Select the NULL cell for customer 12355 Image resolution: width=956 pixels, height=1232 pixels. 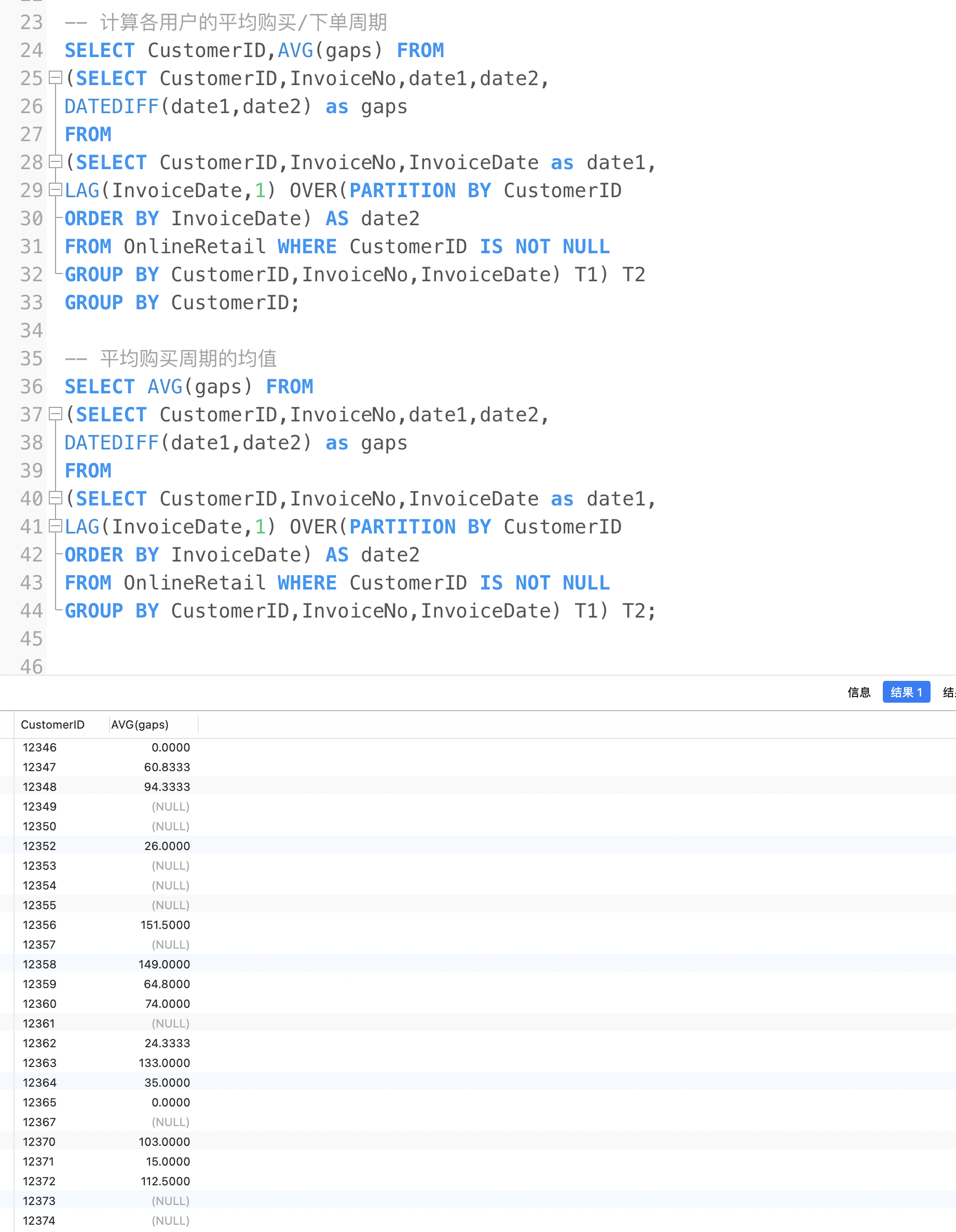(170, 906)
